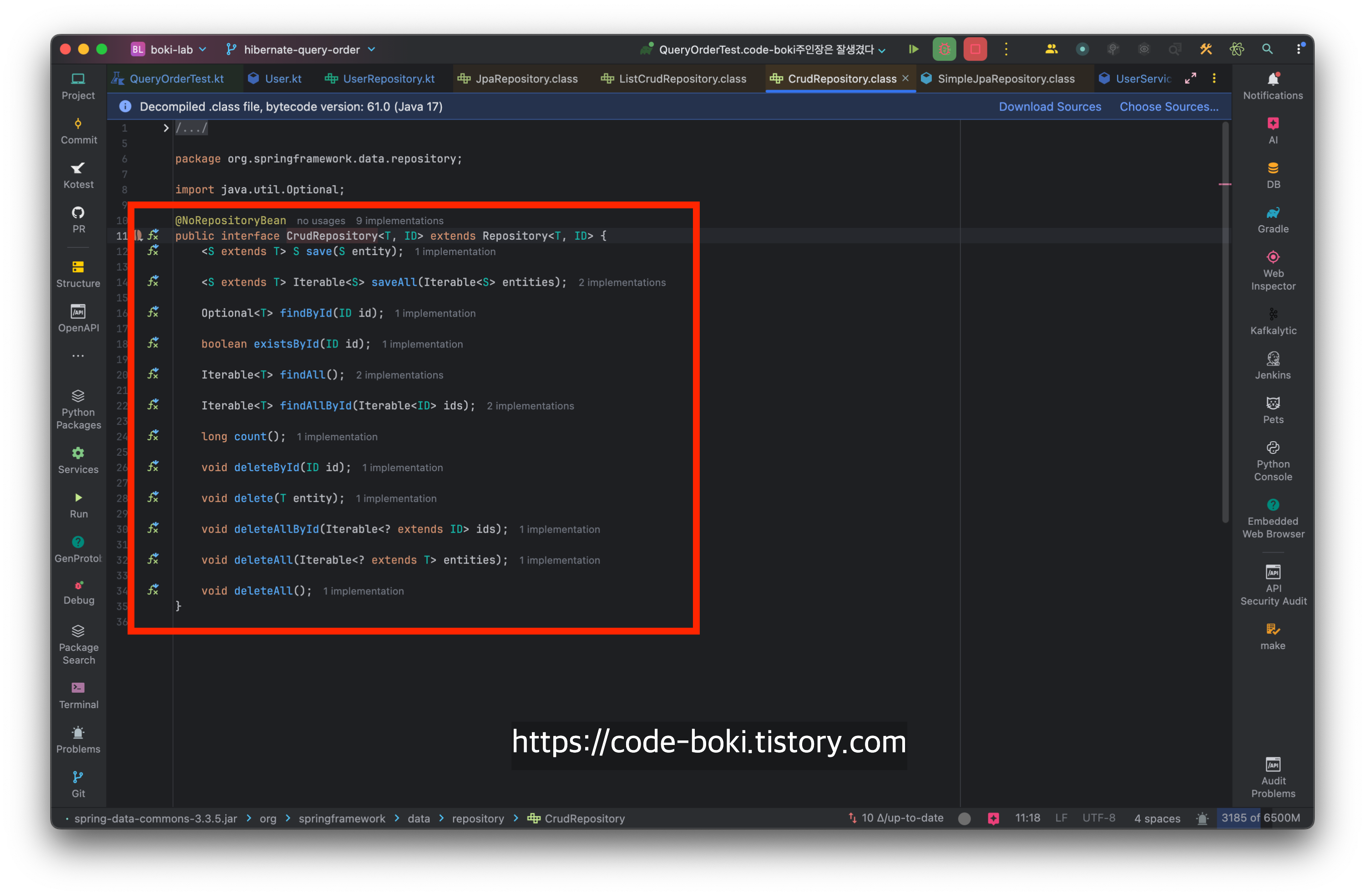Expand the folded comment block on line 1

pos(166,128)
